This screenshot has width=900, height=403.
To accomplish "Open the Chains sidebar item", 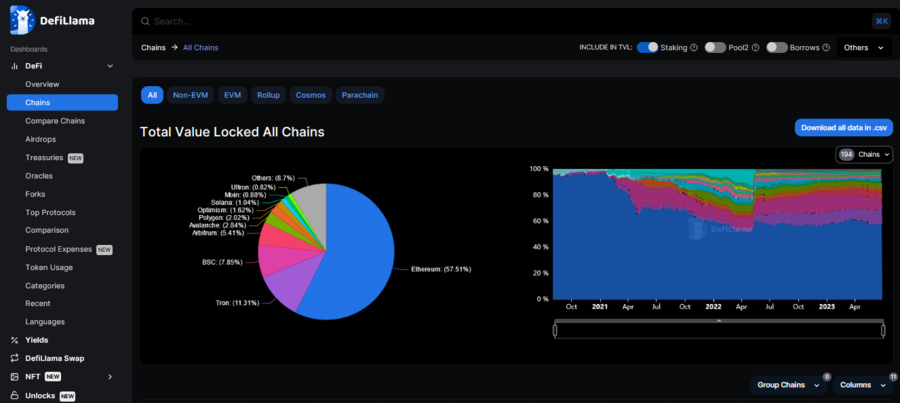I will 63,102.
